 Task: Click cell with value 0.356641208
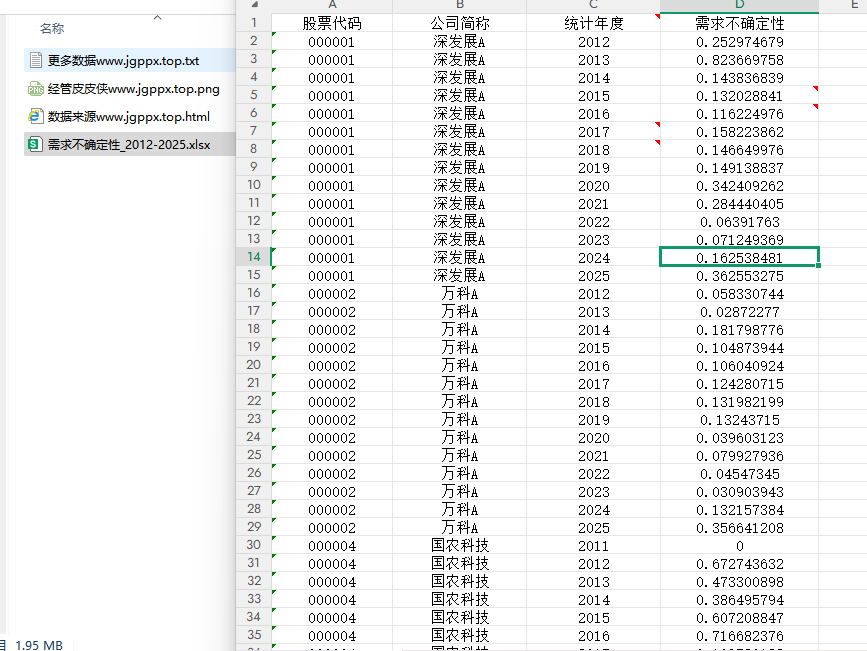pyautogui.click(x=739, y=528)
